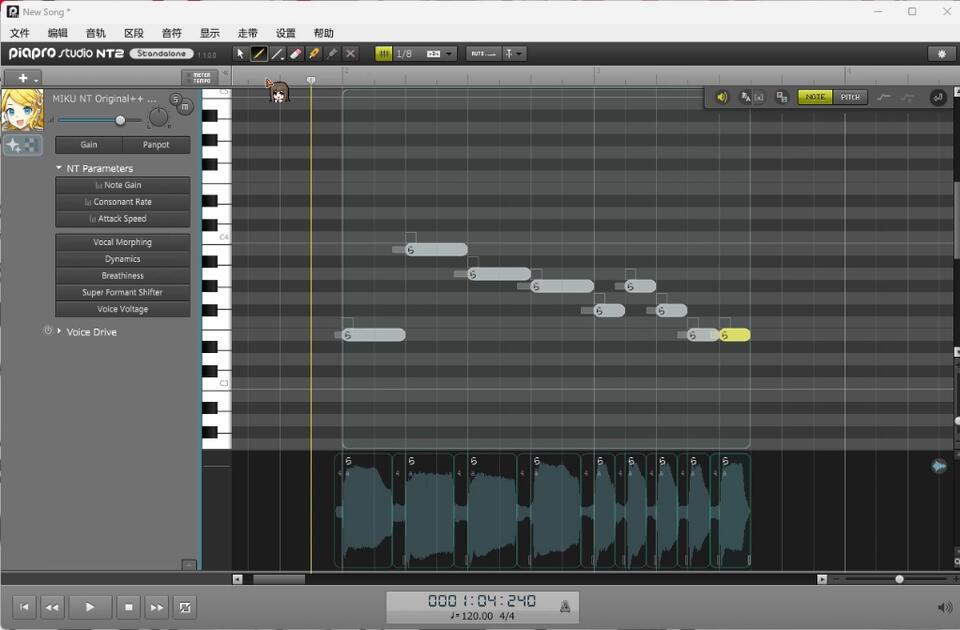Toggle the Voice Drive power icon

(47, 331)
